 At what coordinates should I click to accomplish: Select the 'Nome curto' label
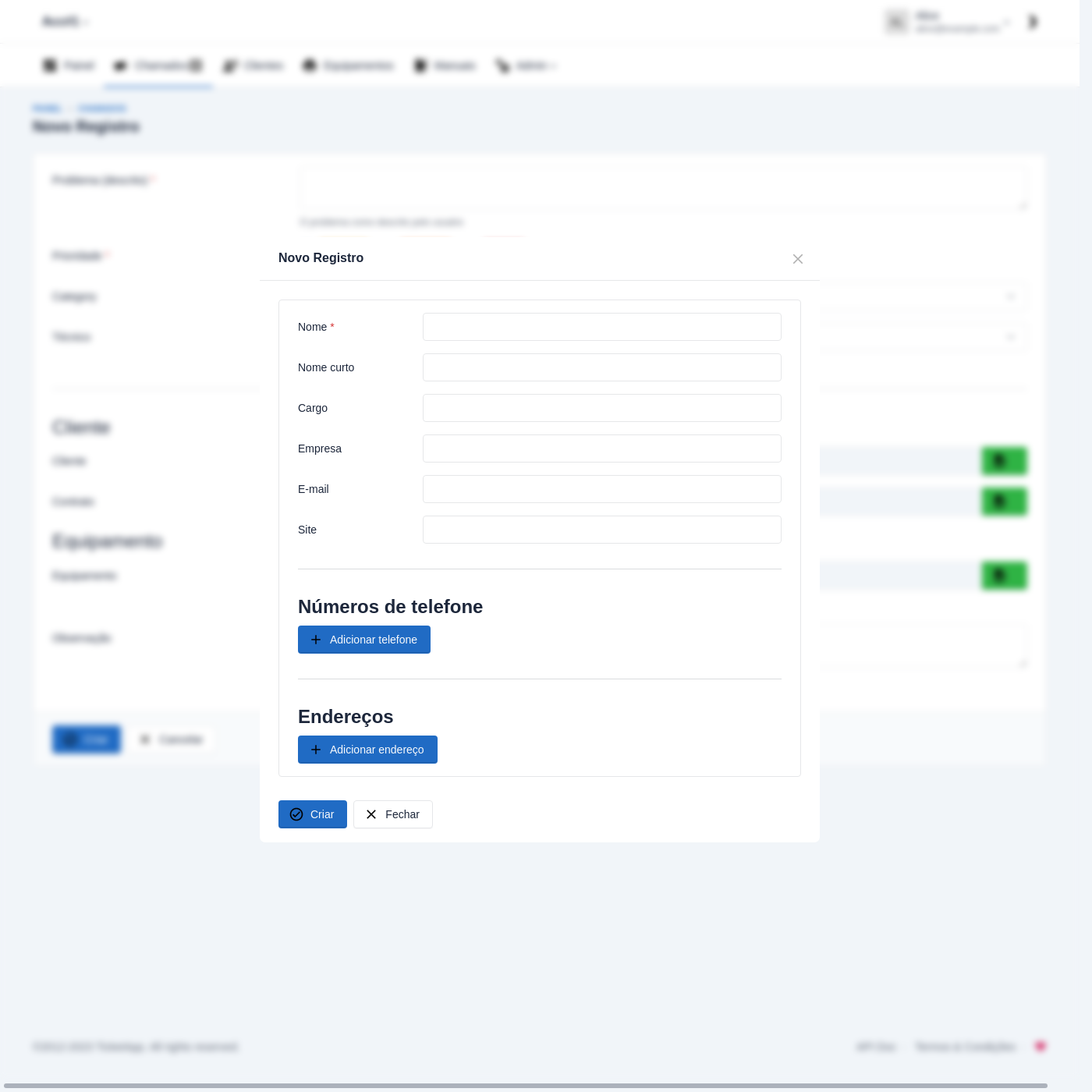[326, 367]
